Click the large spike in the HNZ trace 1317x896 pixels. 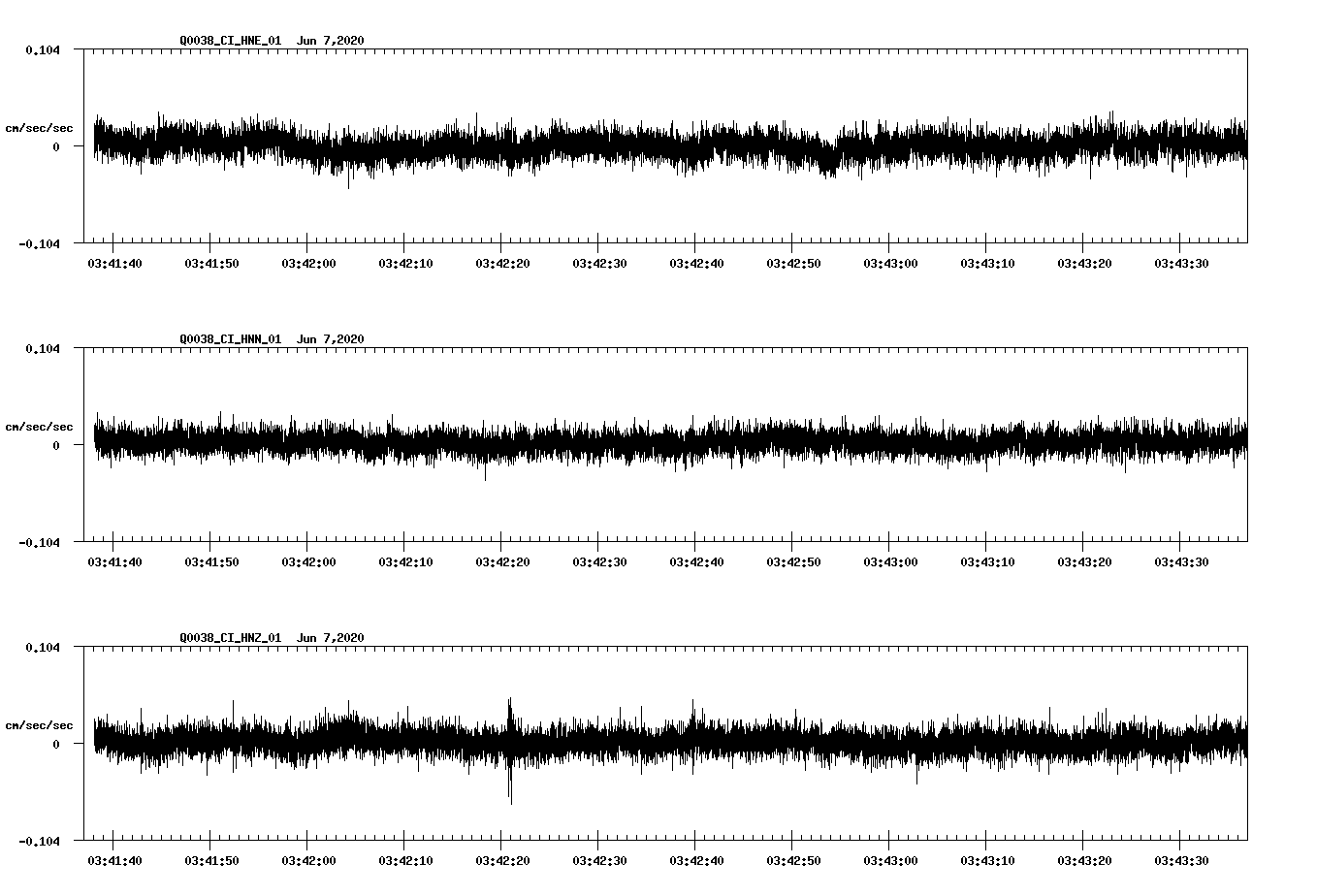[510, 751]
